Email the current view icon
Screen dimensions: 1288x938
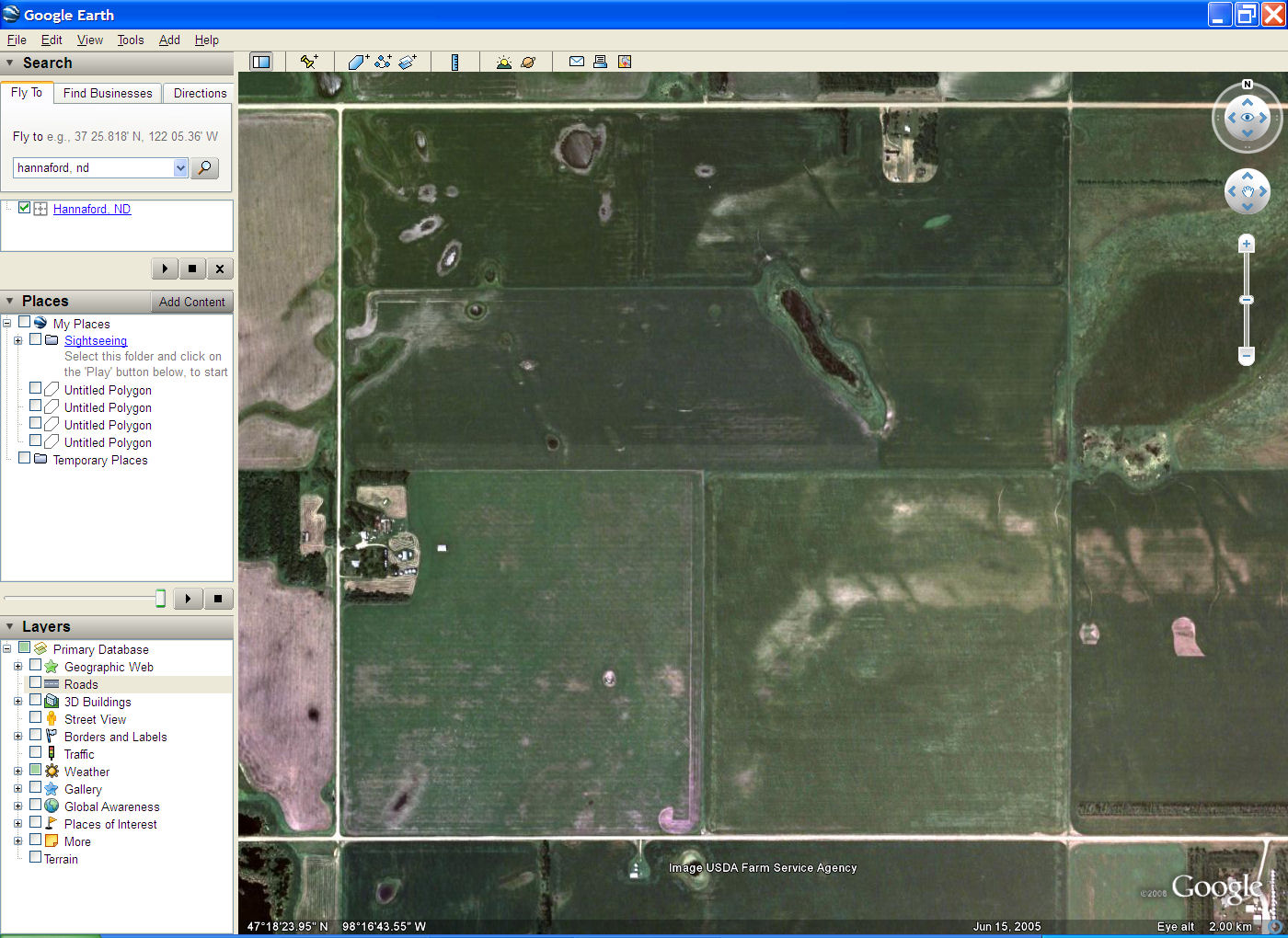coord(577,62)
